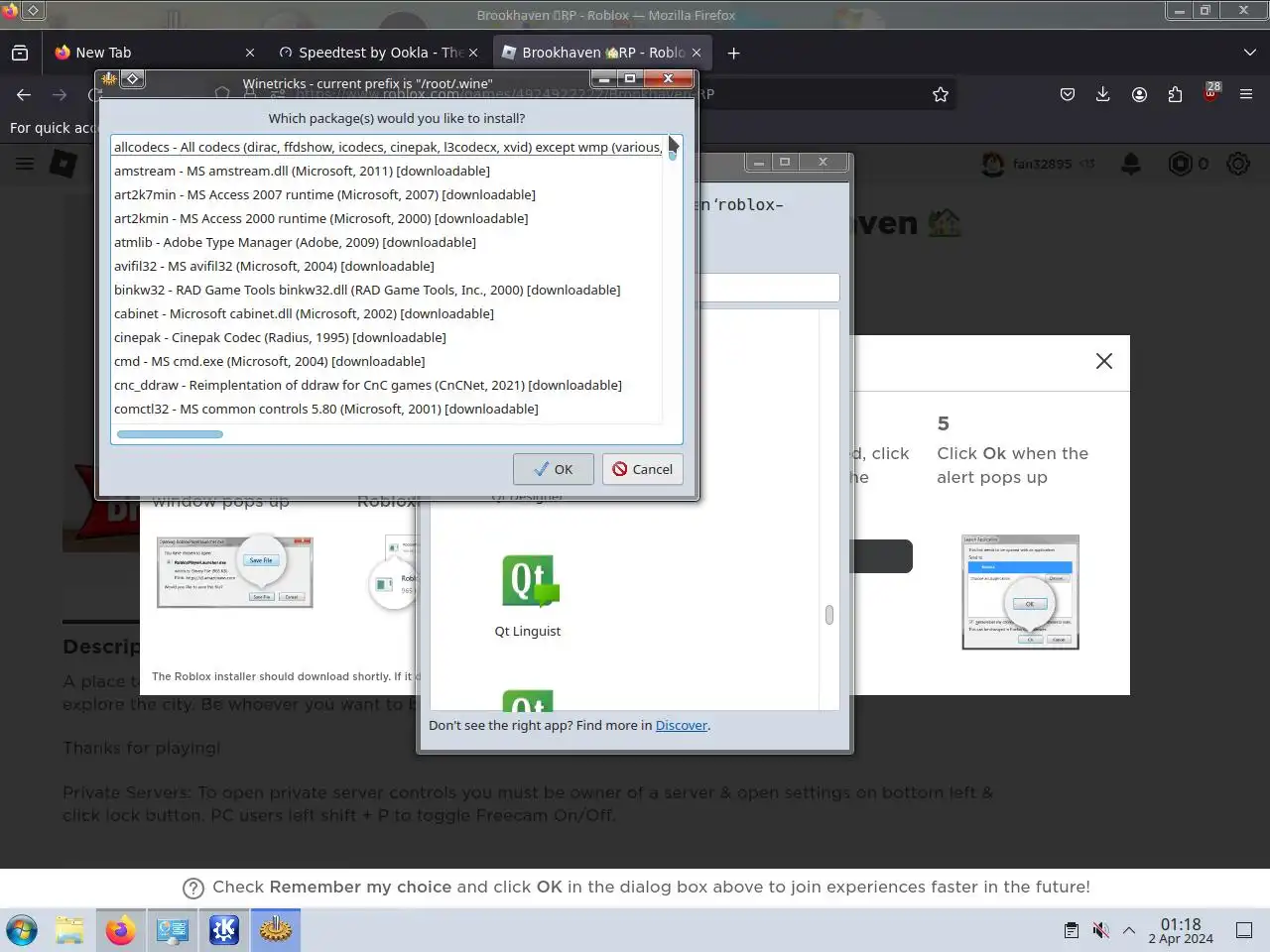Open Firefox account icon
The image size is (1270, 952).
tap(1139, 94)
